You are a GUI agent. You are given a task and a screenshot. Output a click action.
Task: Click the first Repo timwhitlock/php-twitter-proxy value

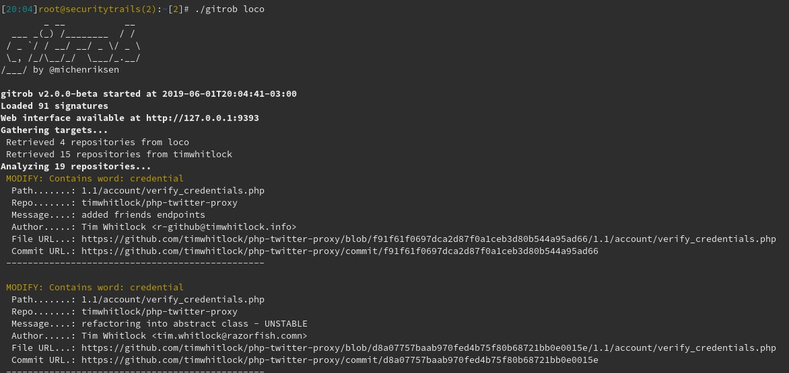(x=159, y=203)
